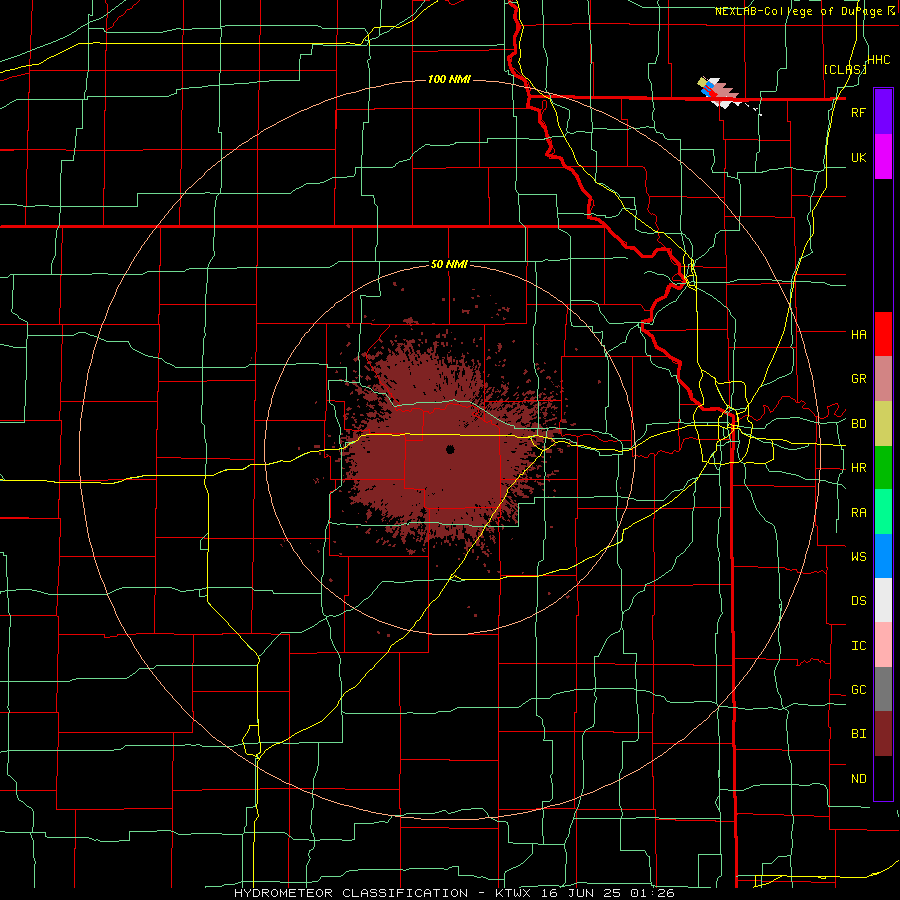Select the red HA legend swatch
The image size is (900, 900).
click(883, 334)
